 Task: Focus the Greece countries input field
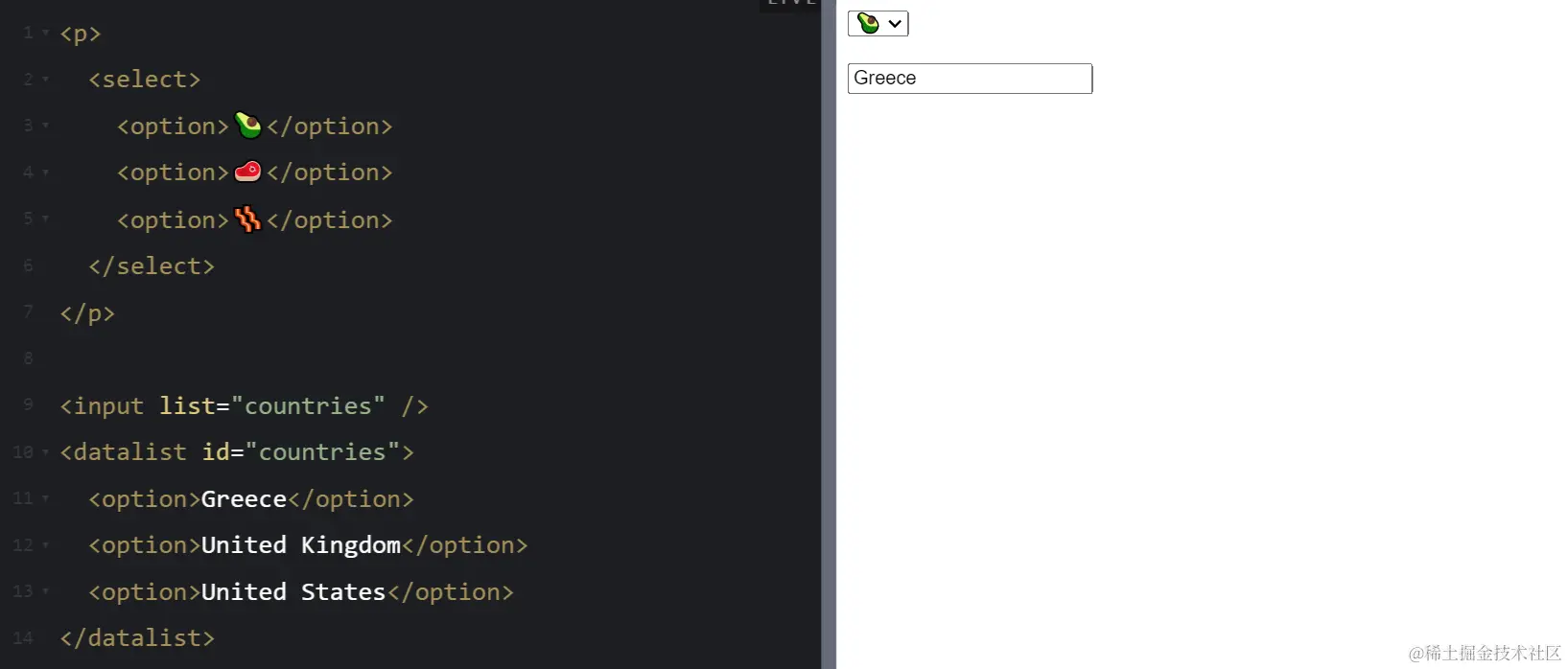pos(970,79)
